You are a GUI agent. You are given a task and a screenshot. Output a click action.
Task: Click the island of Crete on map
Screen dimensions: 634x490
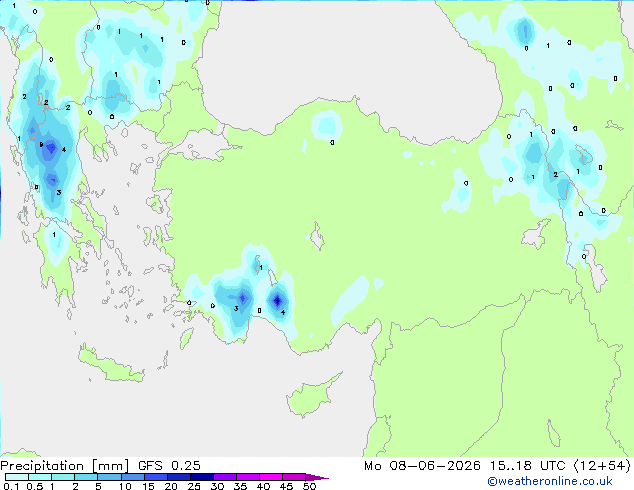pos(110,365)
